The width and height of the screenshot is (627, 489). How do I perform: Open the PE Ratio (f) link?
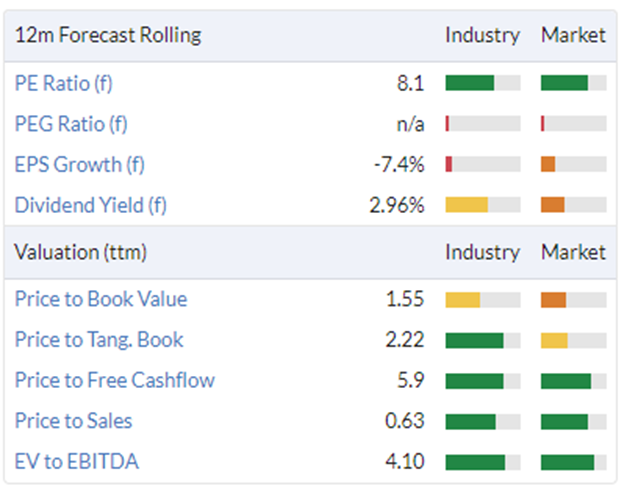pyautogui.click(x=64, y=84)
